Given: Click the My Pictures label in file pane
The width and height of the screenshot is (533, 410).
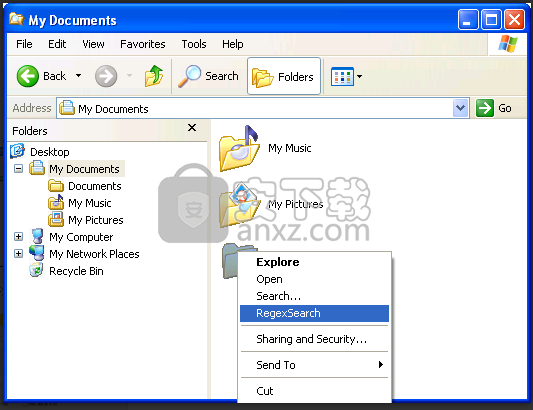Looking at the screenshot, I should tap(295, 204).
